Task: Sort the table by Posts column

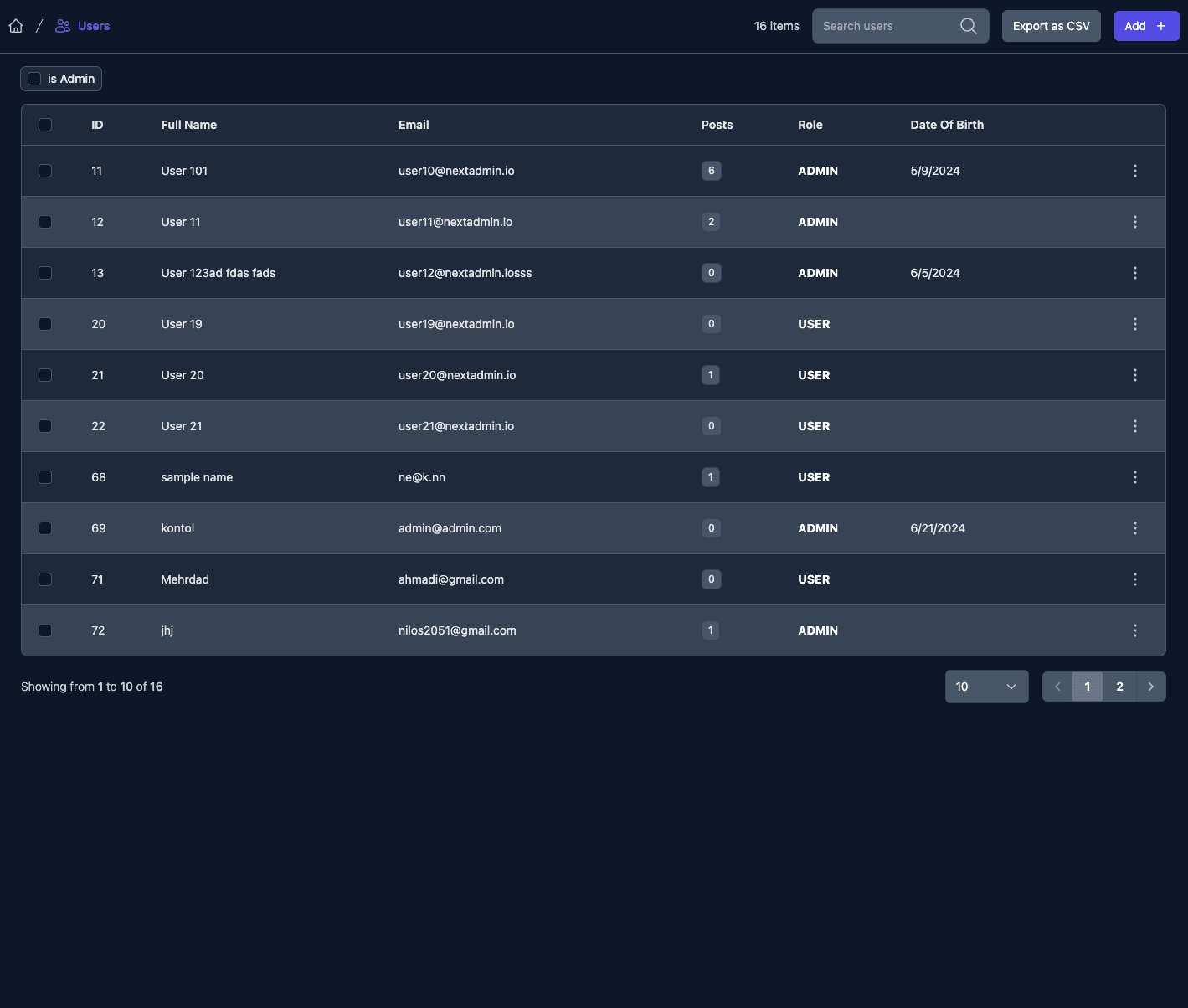Action: point(717,125)
